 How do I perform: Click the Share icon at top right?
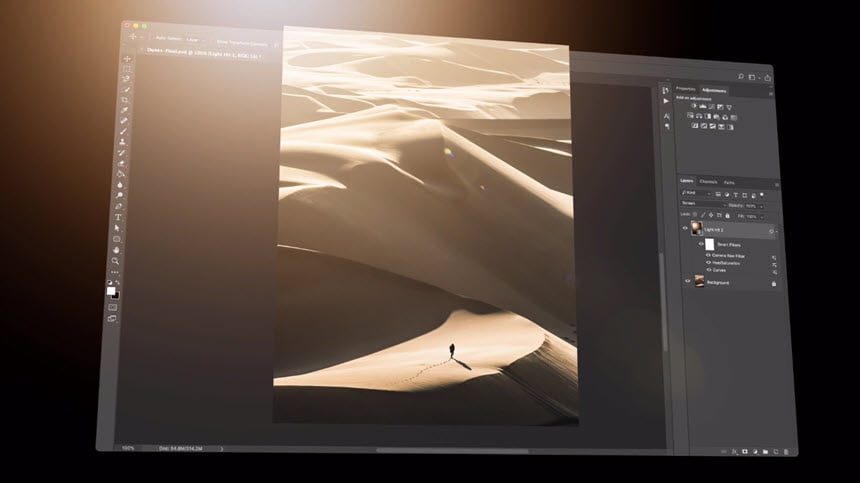[768, 78]
